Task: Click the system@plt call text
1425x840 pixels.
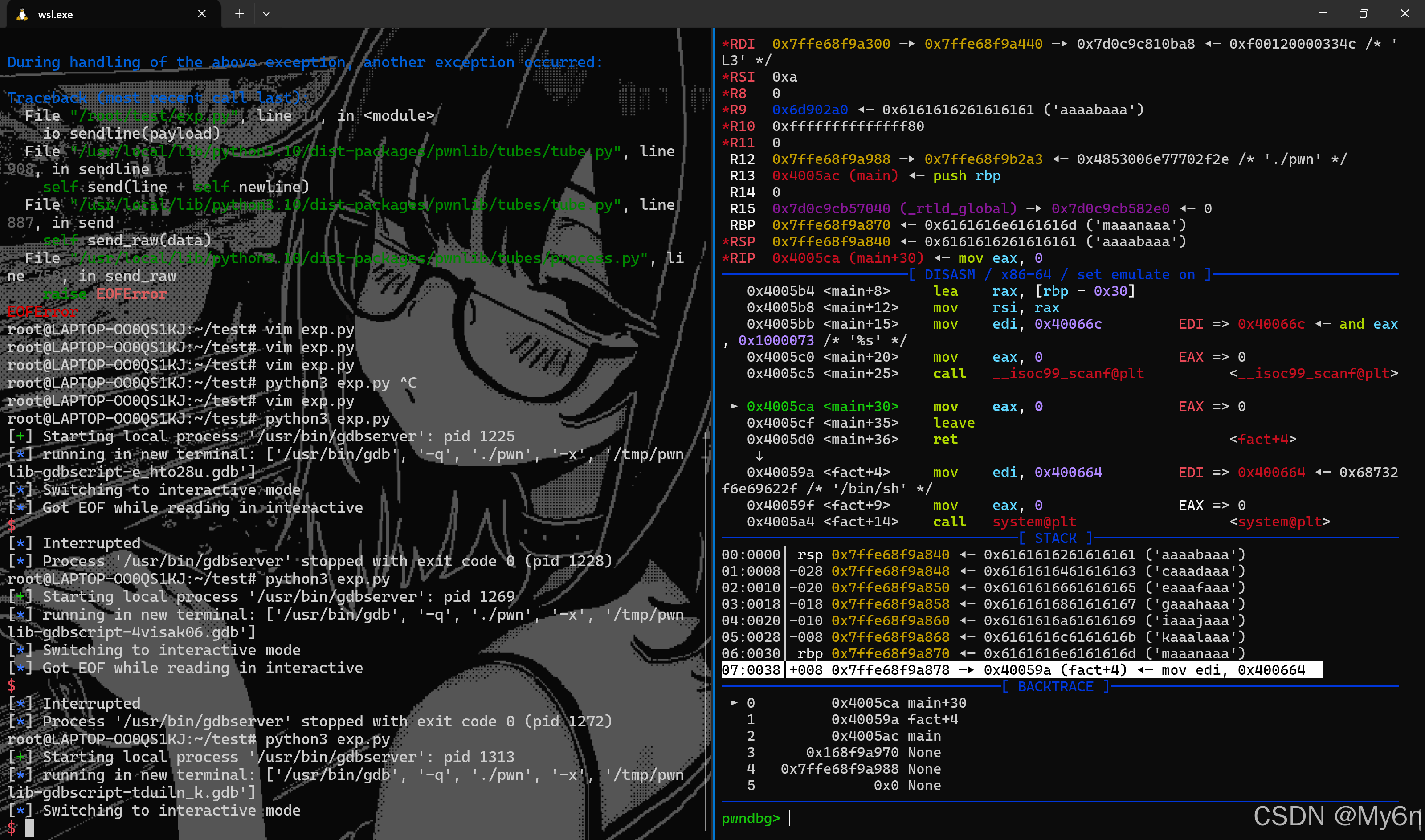Action: (x=1034, y=522)
